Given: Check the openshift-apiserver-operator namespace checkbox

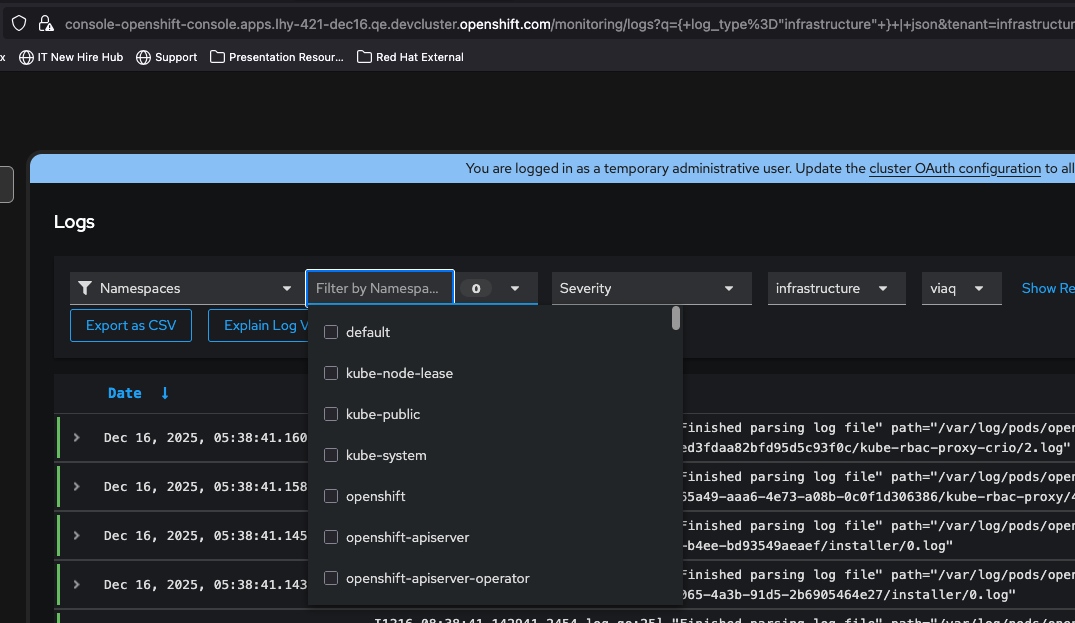Looking at the screenshot, I should click(331, 578).
